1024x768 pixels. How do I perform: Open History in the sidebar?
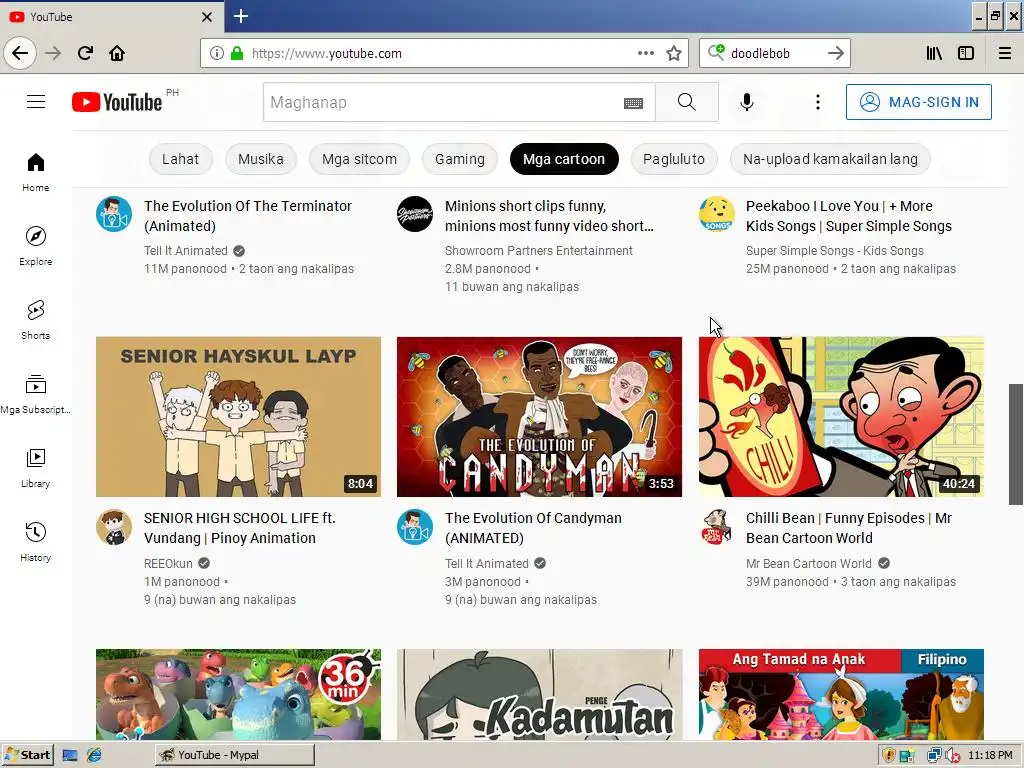[x=35, y=542]
